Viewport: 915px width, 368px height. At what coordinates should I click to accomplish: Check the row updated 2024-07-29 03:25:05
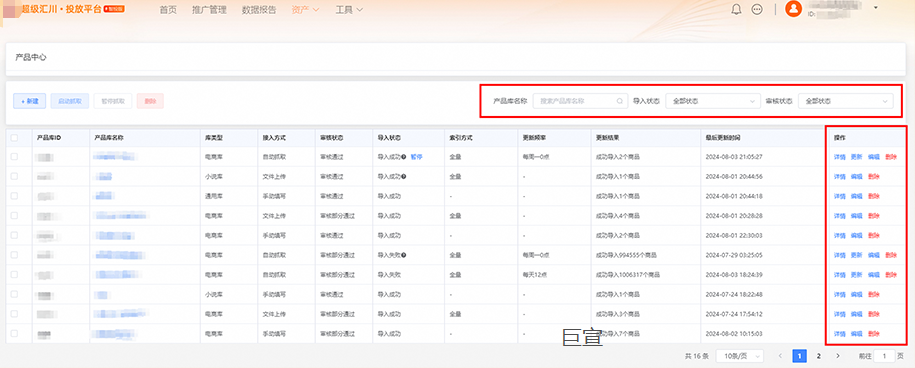tap(14, 255)
